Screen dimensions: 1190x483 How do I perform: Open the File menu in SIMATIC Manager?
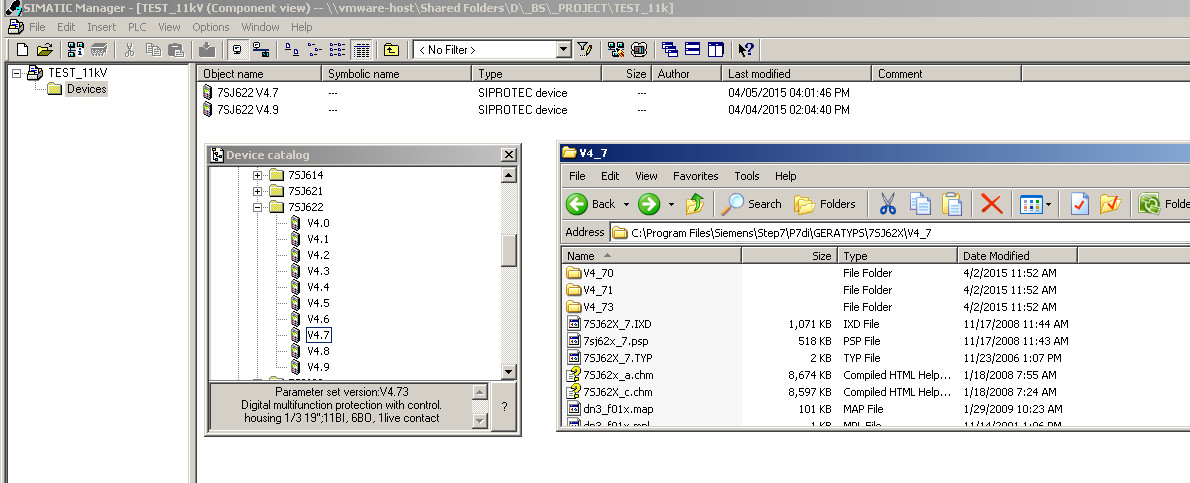click(37, 27)
